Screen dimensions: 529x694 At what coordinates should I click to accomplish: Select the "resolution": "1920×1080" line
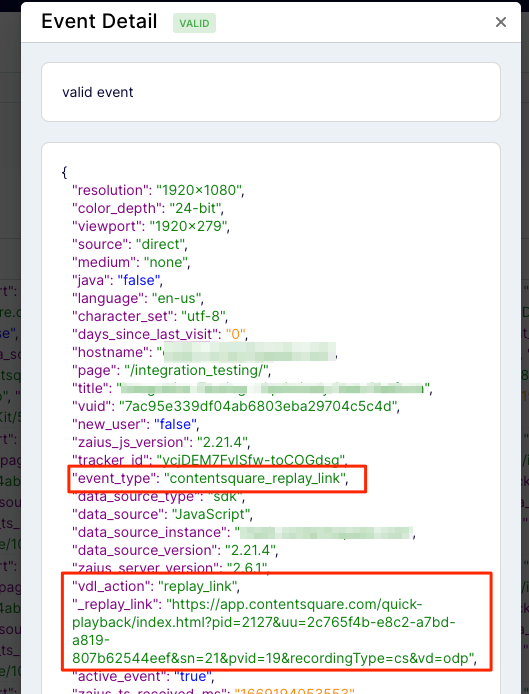(158, 190)
